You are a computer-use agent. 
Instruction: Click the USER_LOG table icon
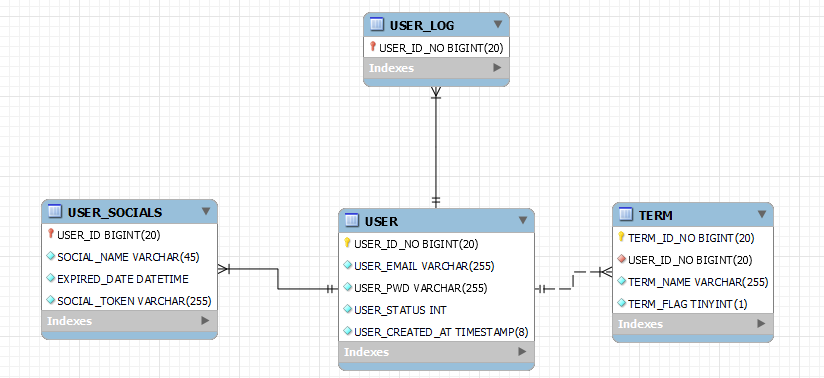[x=376, y=24]
